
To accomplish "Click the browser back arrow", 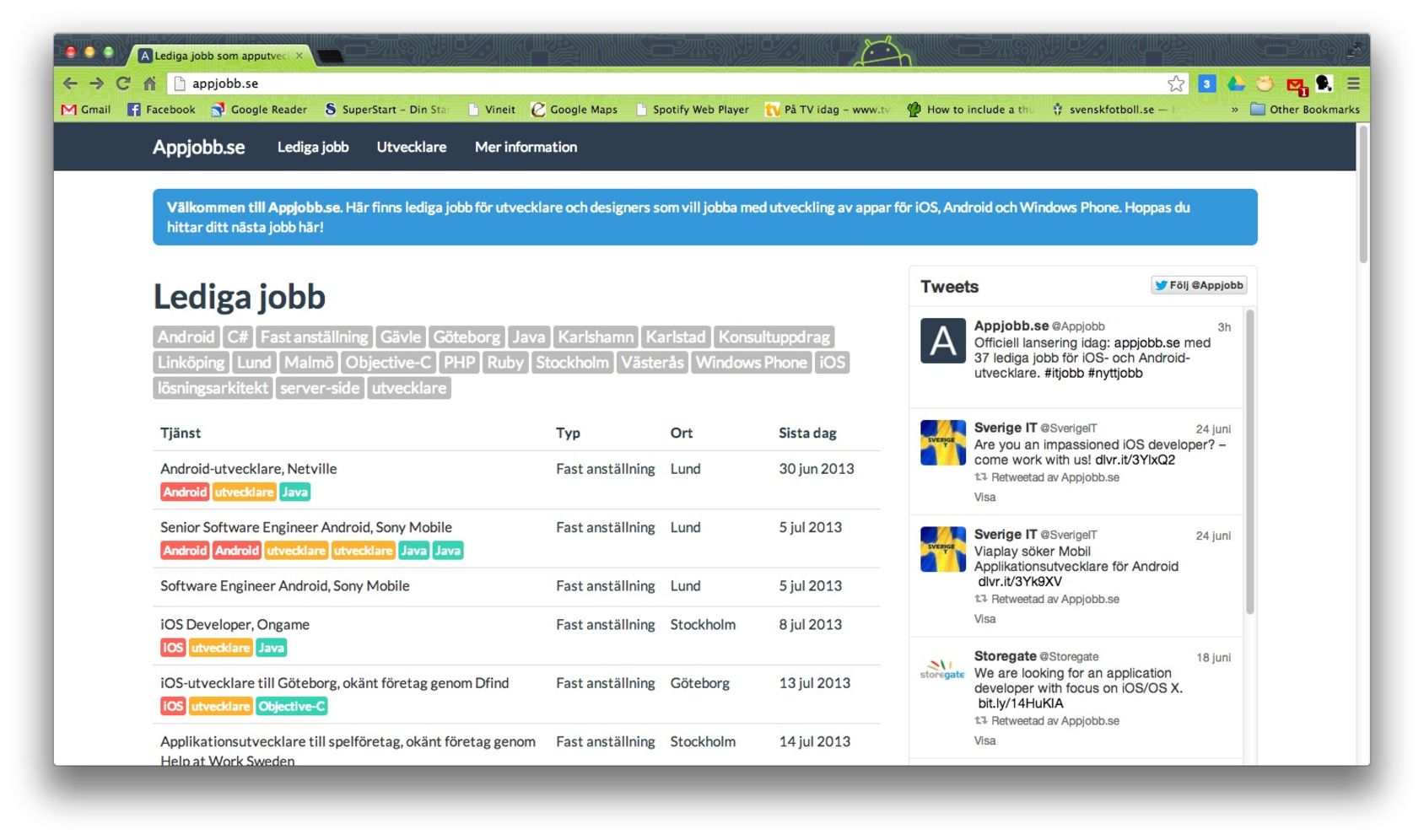I will [x=71, y=83].
